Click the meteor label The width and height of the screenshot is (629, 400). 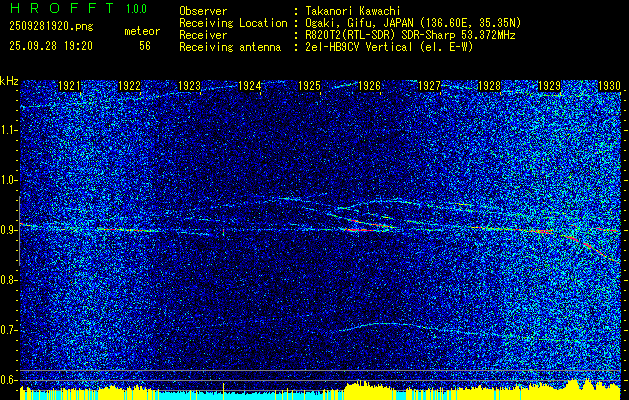142,31
